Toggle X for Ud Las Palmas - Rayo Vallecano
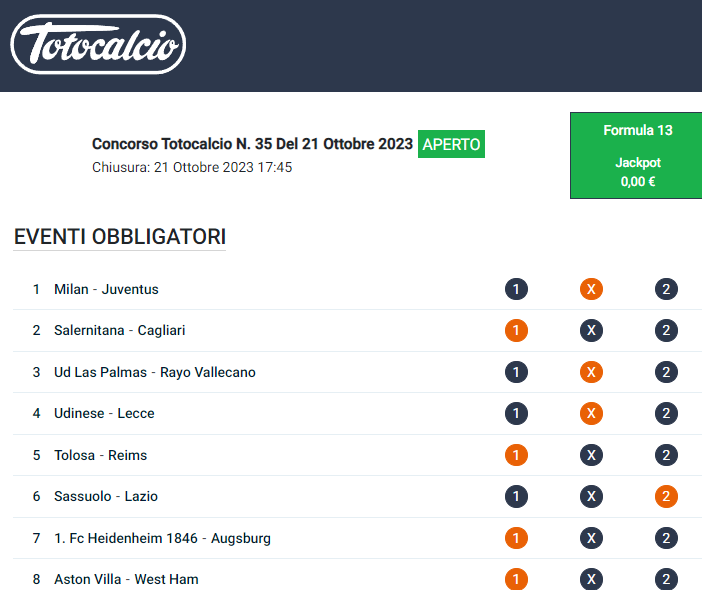This screenshot has height=592, width=702. pos(591,372)
